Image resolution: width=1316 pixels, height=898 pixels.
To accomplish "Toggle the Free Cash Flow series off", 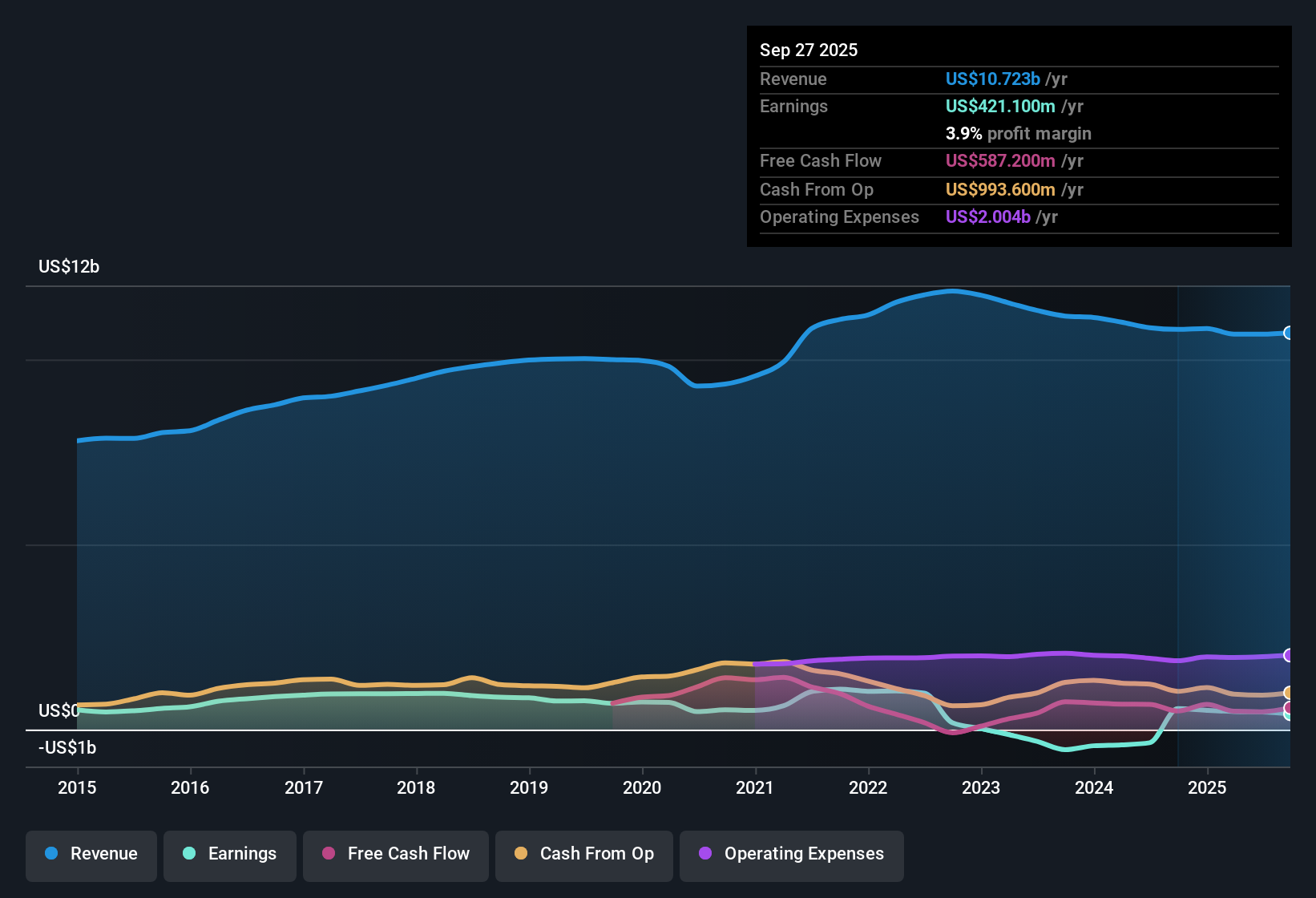I will (395, 855).
